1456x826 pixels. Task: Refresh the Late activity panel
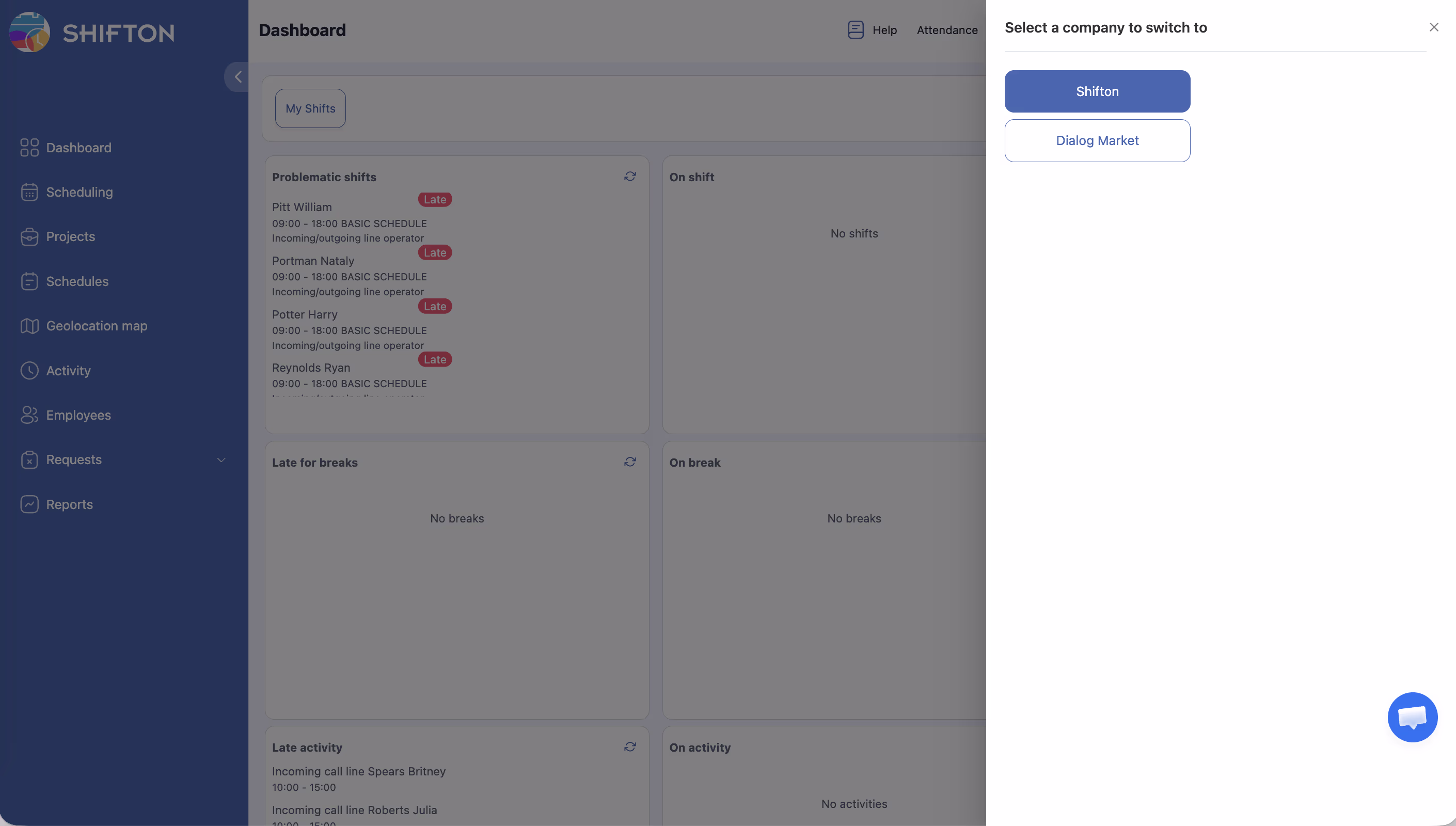(629, 746)
